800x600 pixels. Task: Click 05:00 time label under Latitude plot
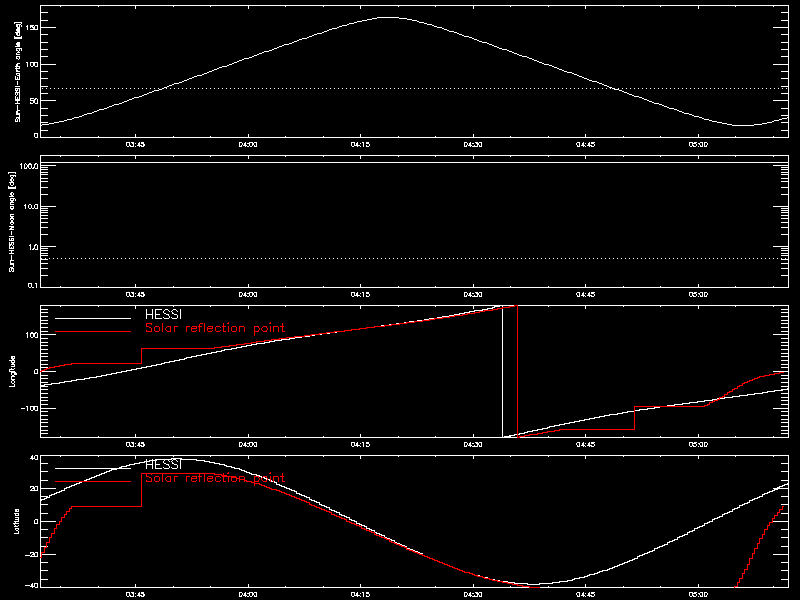(x=698, y=595)
